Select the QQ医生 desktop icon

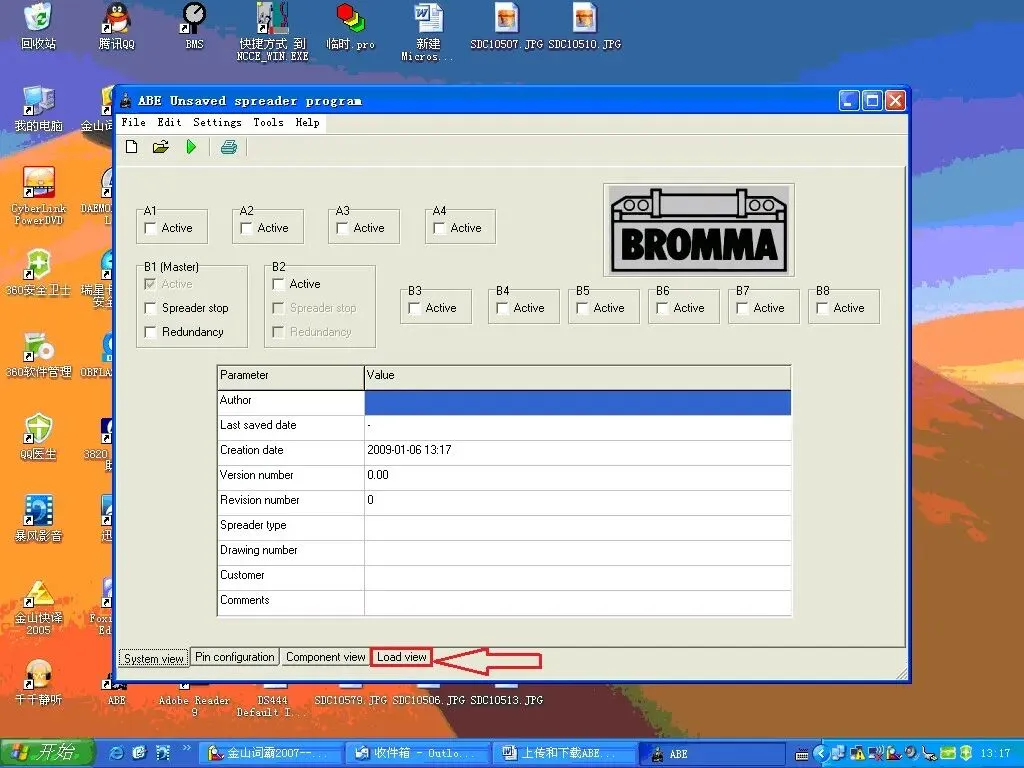[x=39, y=437]
